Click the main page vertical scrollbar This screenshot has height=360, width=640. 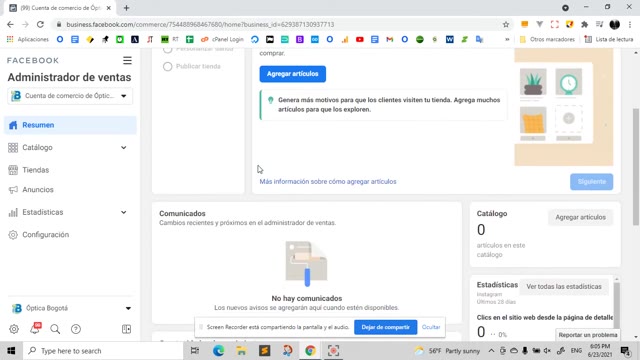pyautogui.click(x=636, y=167)
